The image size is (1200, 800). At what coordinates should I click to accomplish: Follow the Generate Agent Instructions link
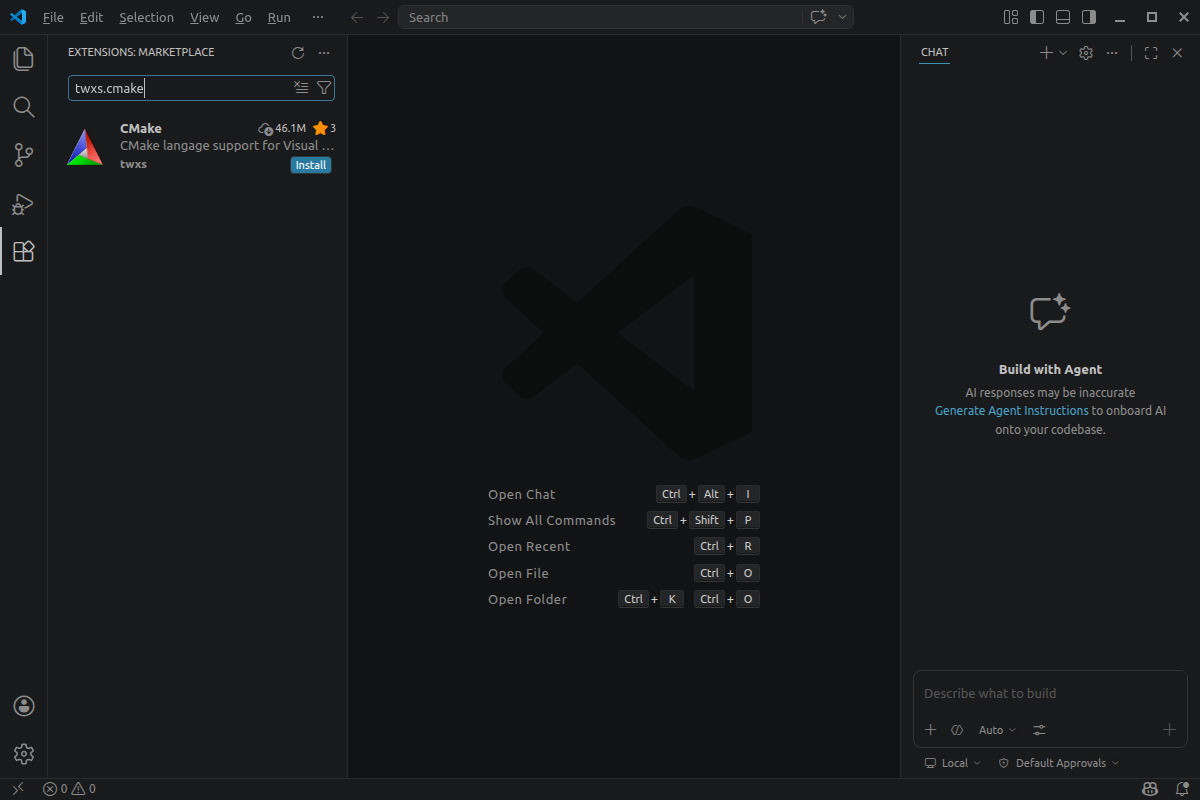(x=1012, y=411)
